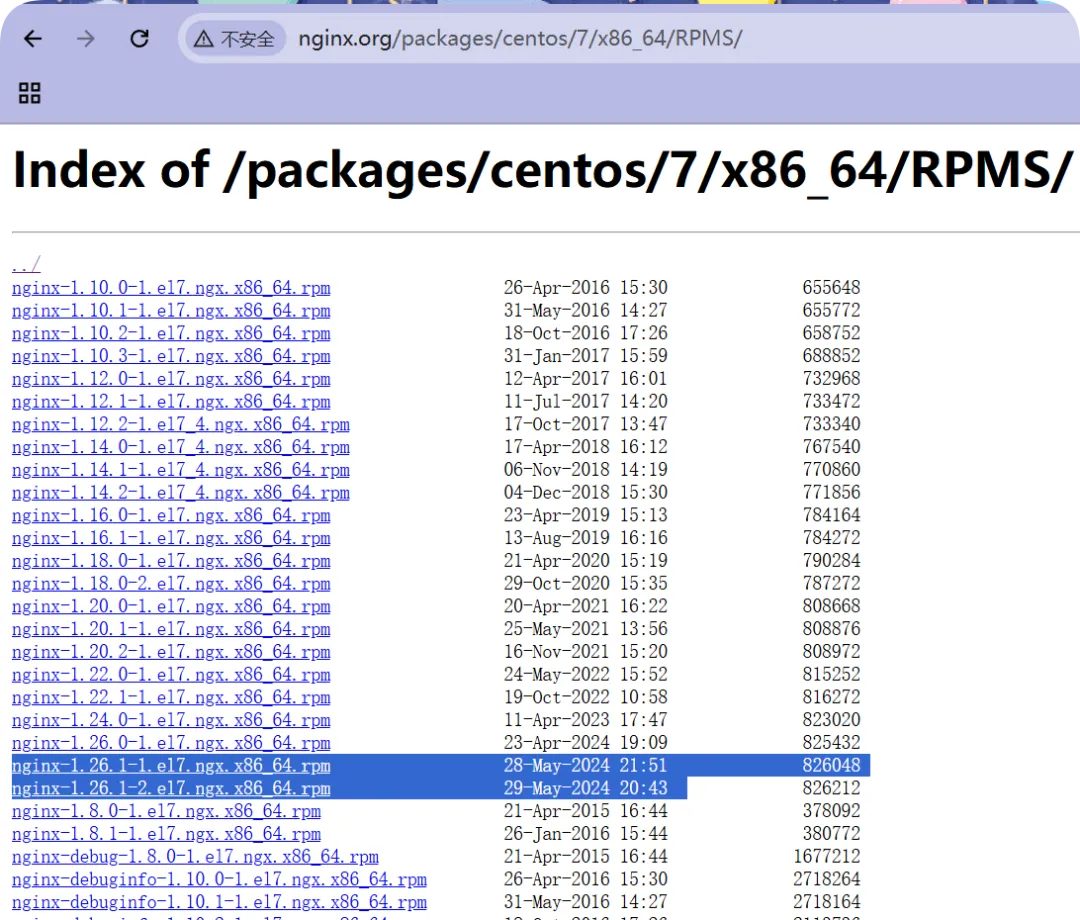Click the date 12-Apr-2017 16:01
This screenshot has height=920, width=1080.
[x=585, y=378]
